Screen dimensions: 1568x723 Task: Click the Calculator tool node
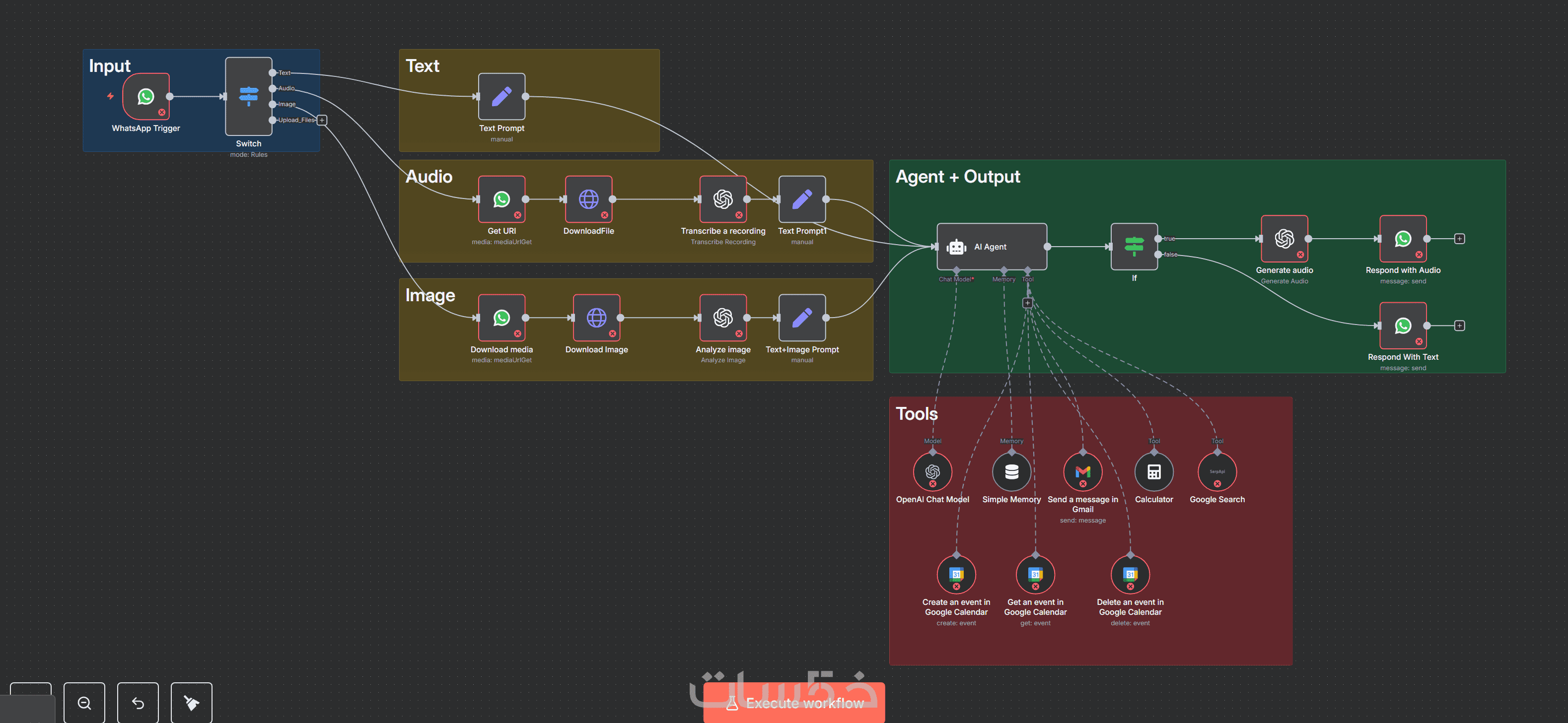click(x=1153, y=471)
